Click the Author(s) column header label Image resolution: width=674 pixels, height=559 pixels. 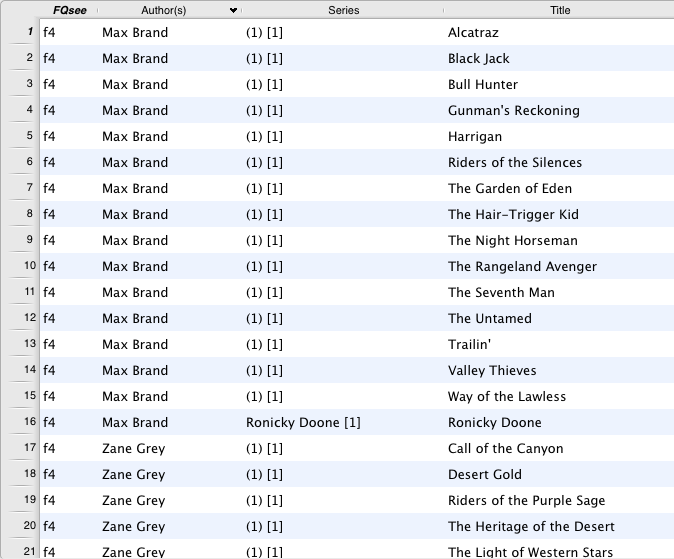click(163, 10)
